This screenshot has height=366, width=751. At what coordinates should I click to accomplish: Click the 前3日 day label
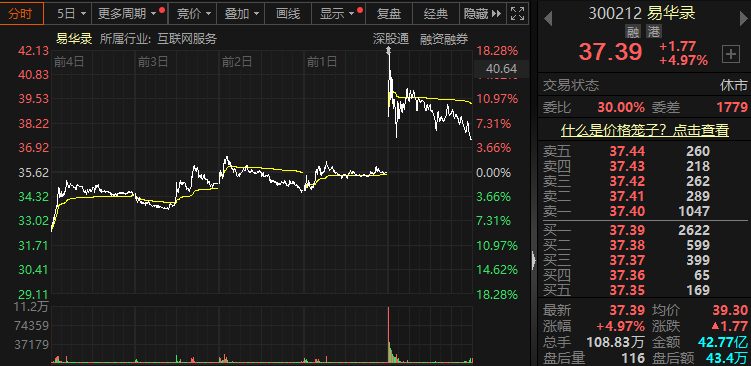click(x=153, y=61)
